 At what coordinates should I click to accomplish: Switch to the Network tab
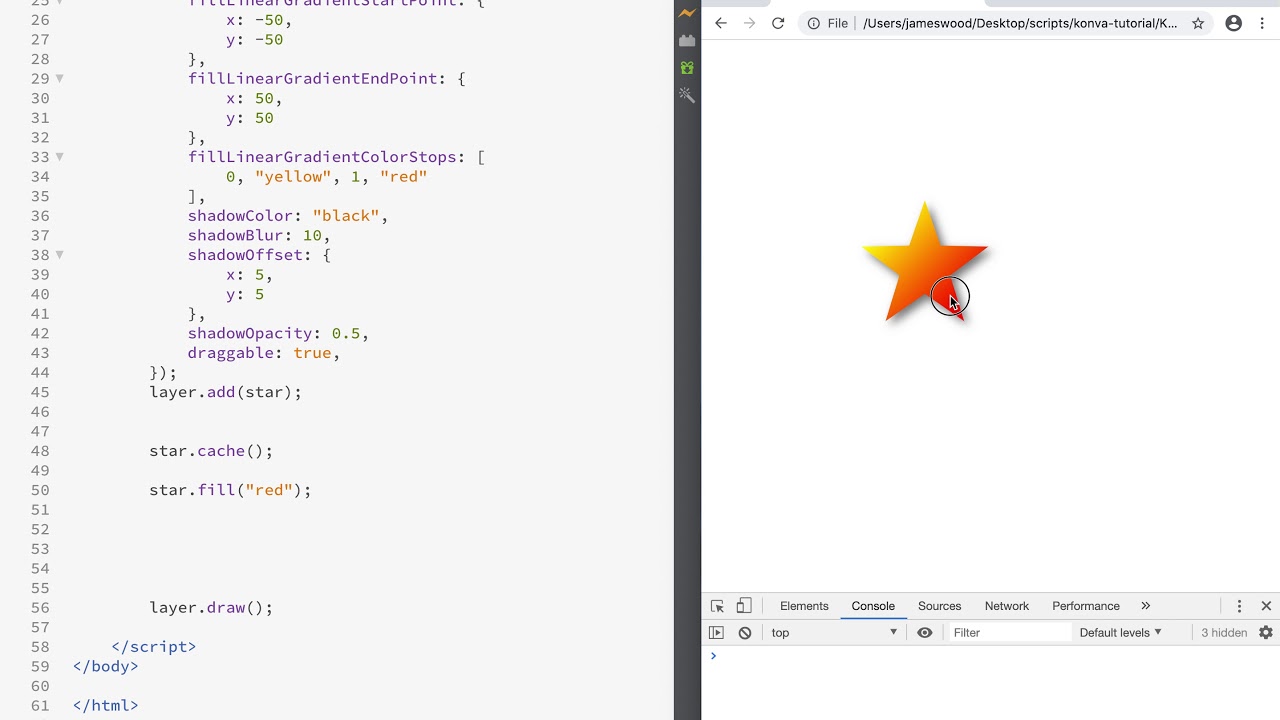pos(1006,606)
